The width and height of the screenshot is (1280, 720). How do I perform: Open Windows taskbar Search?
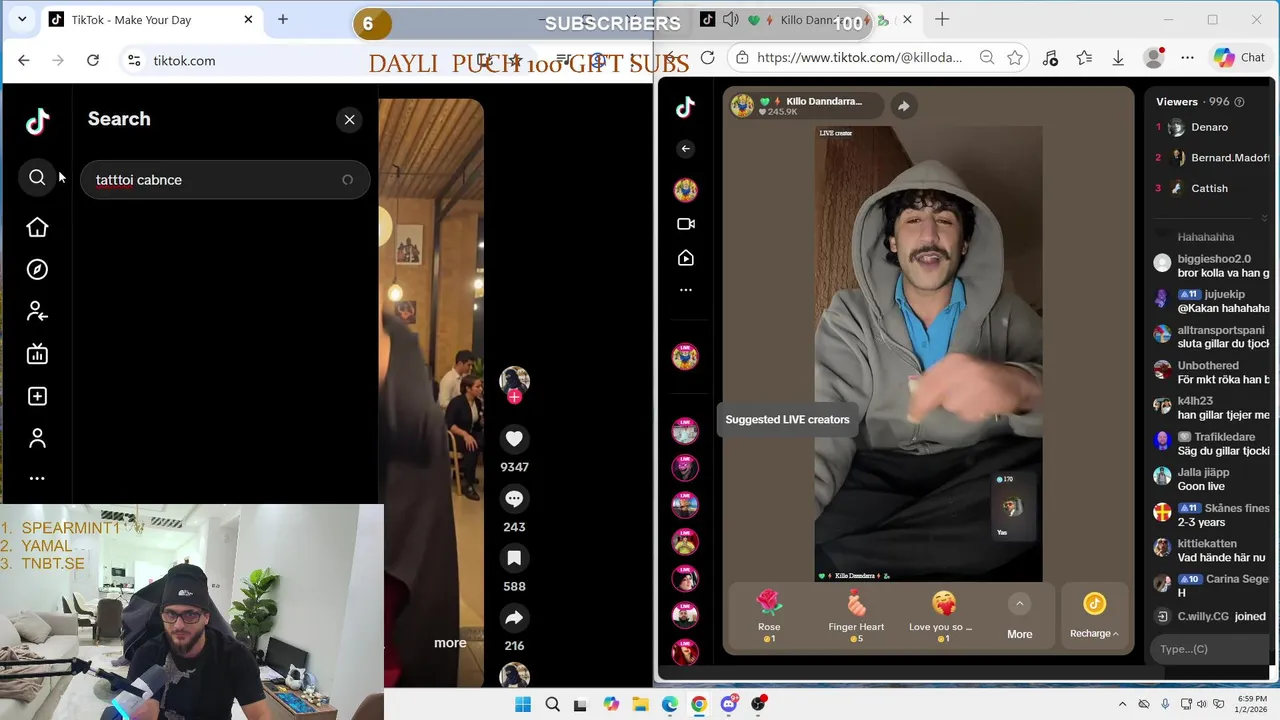pos(552,704)
